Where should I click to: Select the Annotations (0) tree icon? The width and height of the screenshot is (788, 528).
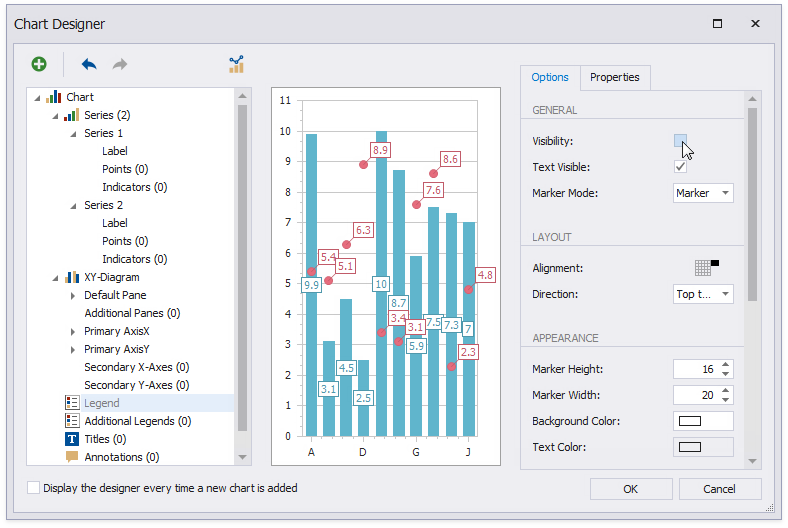tap(72, 457)
